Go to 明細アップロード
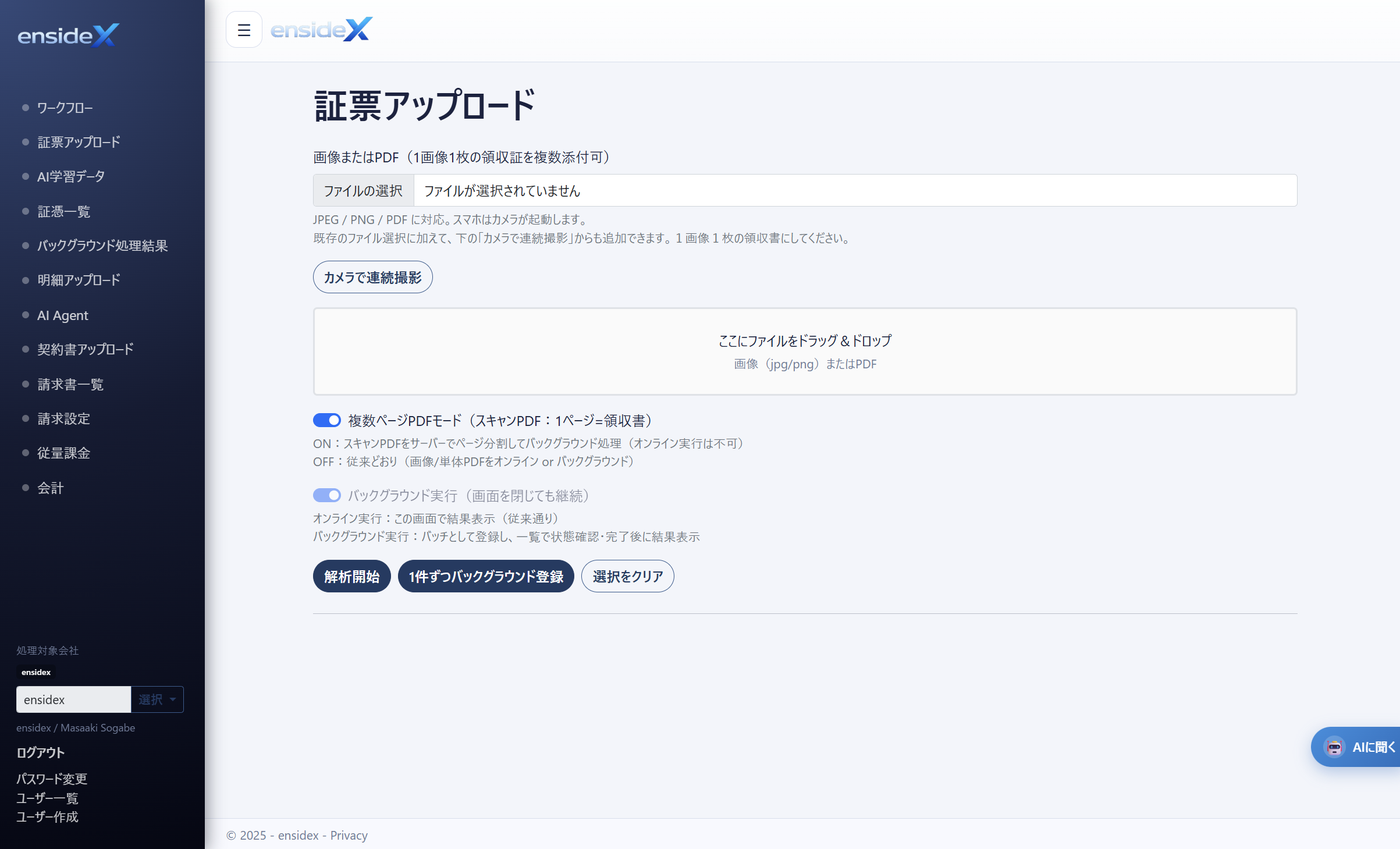 [x=79, y=280]
